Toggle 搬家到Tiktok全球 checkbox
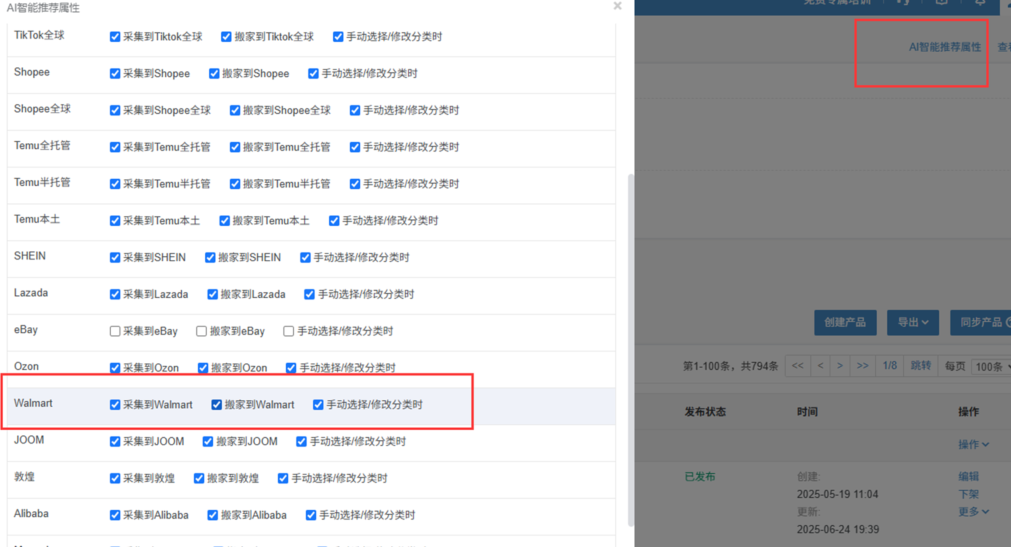This screenshot has height=547, width=1011. click(226, 37)
